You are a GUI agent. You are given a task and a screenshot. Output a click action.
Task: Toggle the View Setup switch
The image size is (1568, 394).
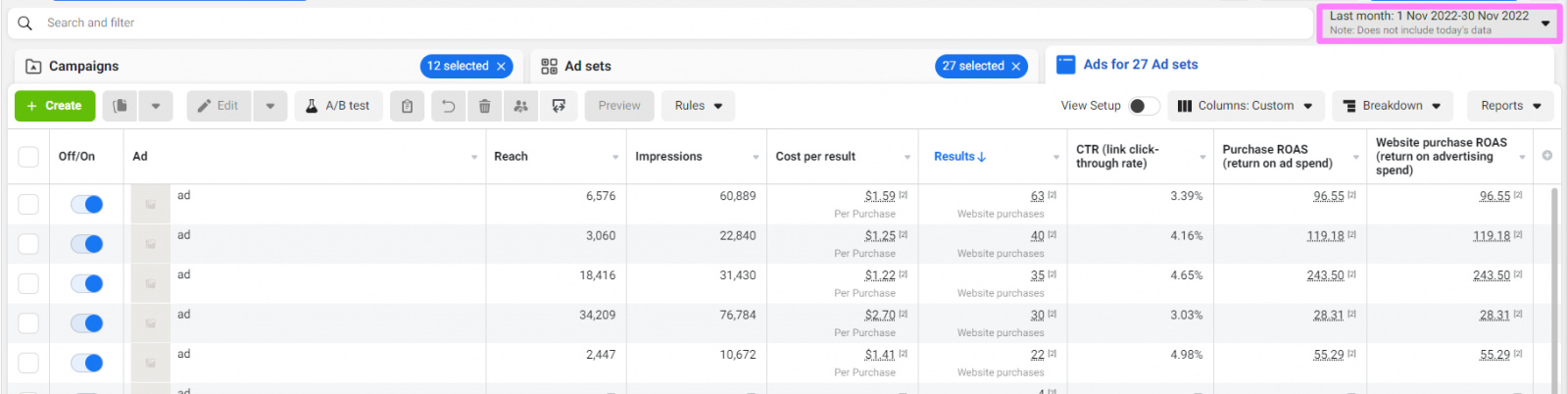(1143, 106)
